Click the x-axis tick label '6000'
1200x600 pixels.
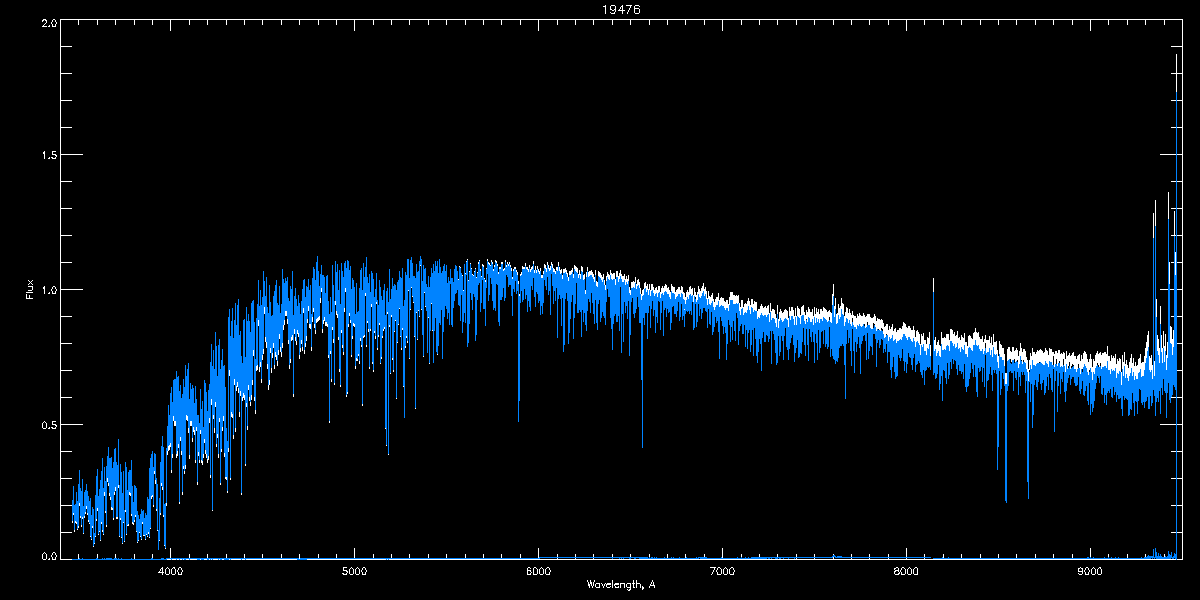coord(538,571)
